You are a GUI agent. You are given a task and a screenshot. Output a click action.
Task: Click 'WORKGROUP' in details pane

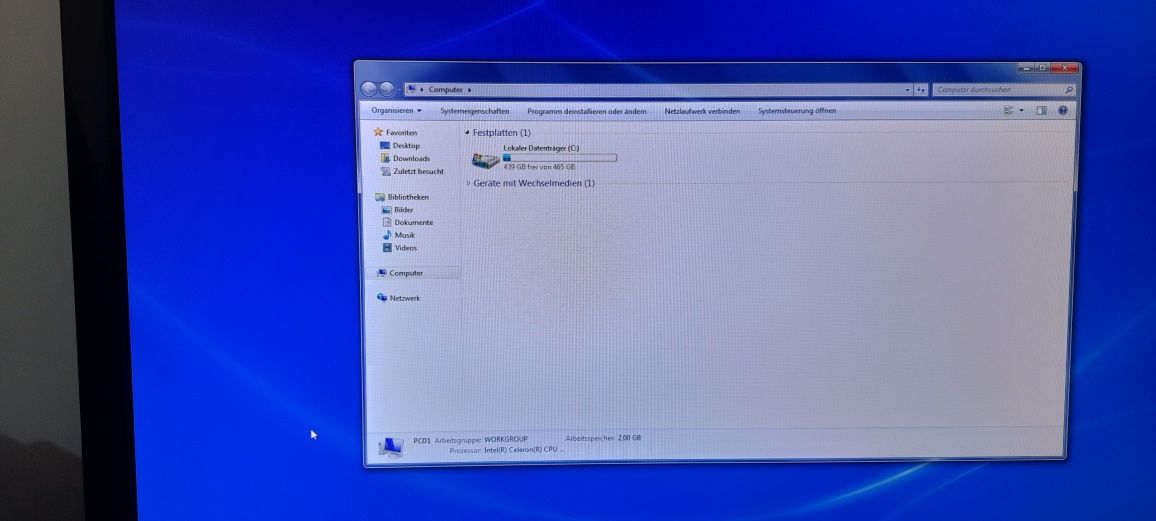pyautogui.click(x=506, y=439)
